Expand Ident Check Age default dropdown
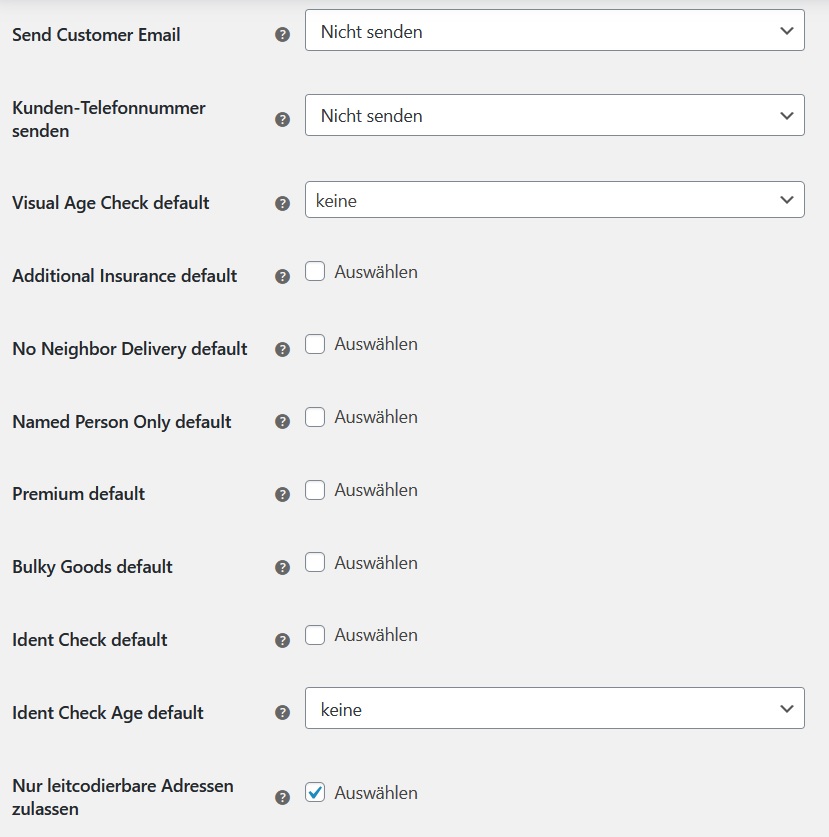This screenshot has width=829, height=837. [555, 708]
